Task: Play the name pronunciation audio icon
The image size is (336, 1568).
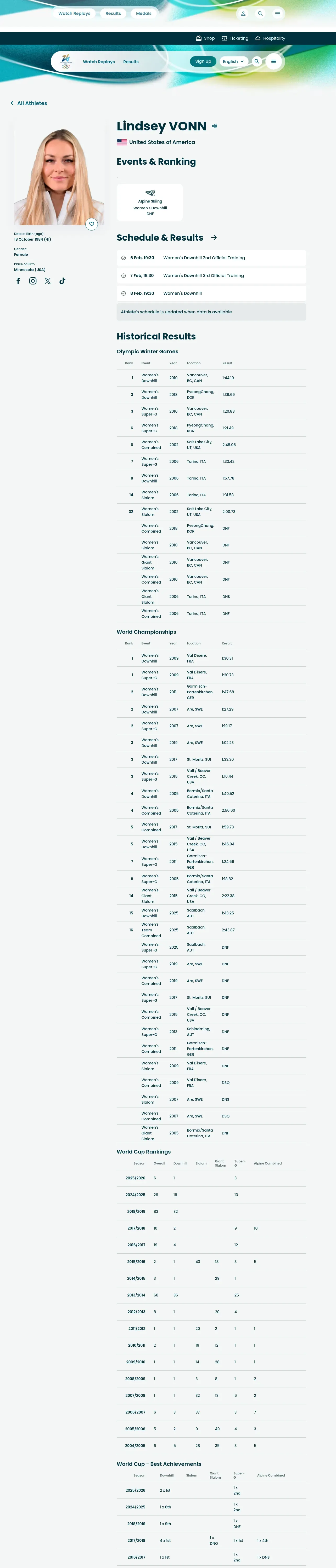Action: click(214, 126)
